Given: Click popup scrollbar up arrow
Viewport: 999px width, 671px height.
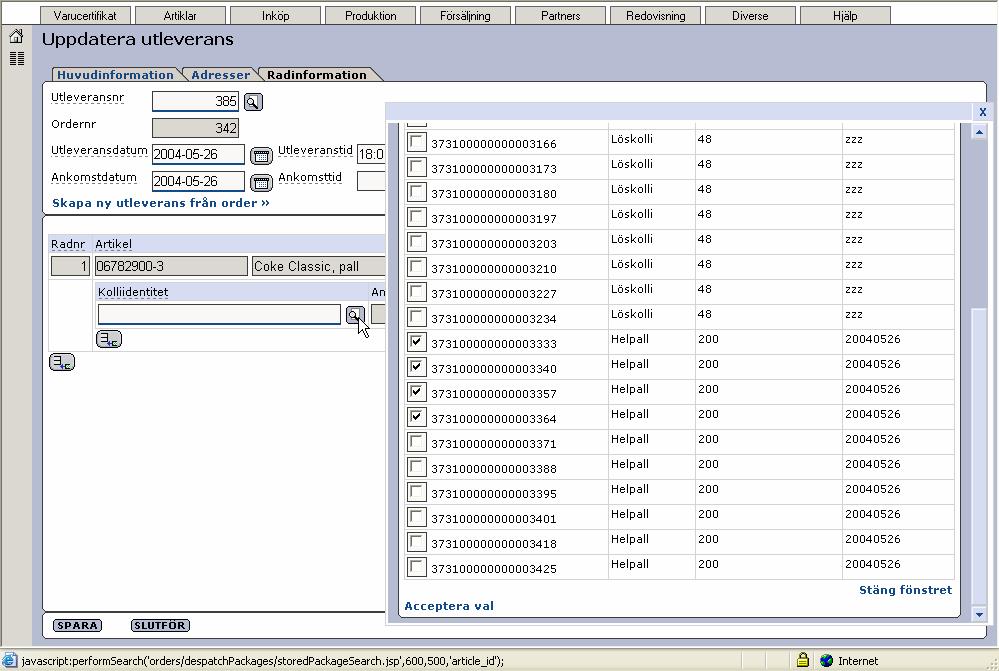Looking at the screenshot, I should 979,132.
